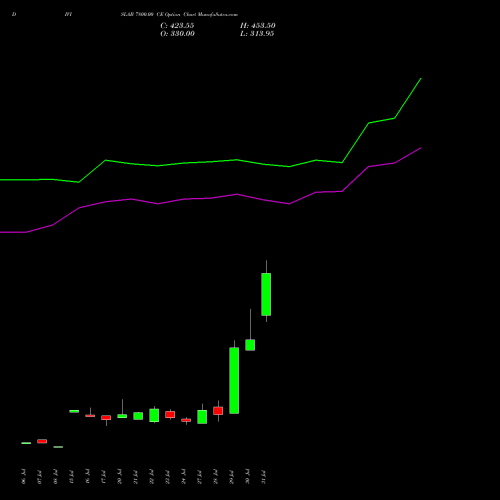The image size is (500, 500).
Task: Click the chart title mentioning CE Option
Action: [x=179, y=15]
